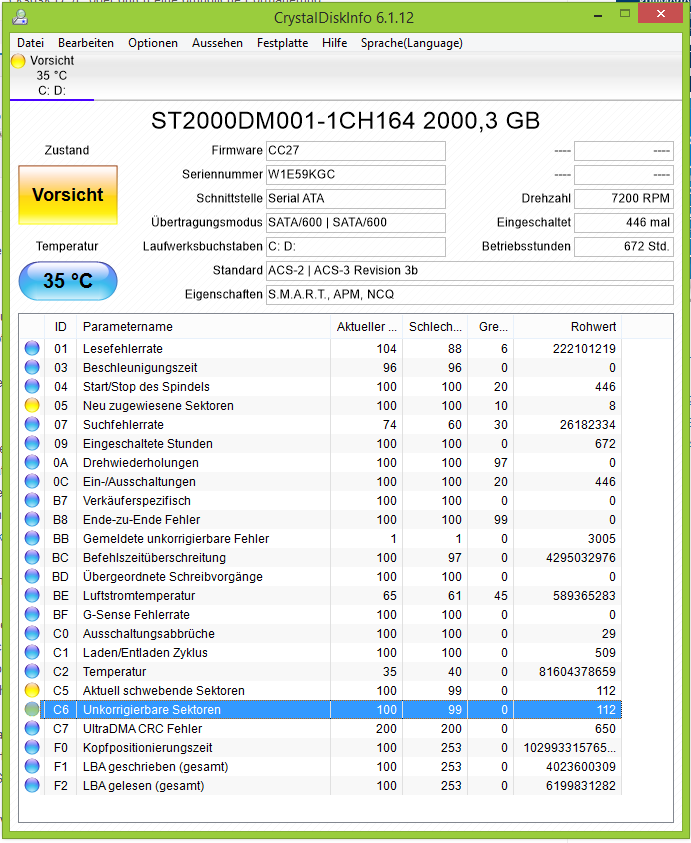Image resolution: width=691 pixels, height=843 pixels.
Task: Click status icon for Gemeldete unkorrigierbare Fehler
Action: point(32,538)
